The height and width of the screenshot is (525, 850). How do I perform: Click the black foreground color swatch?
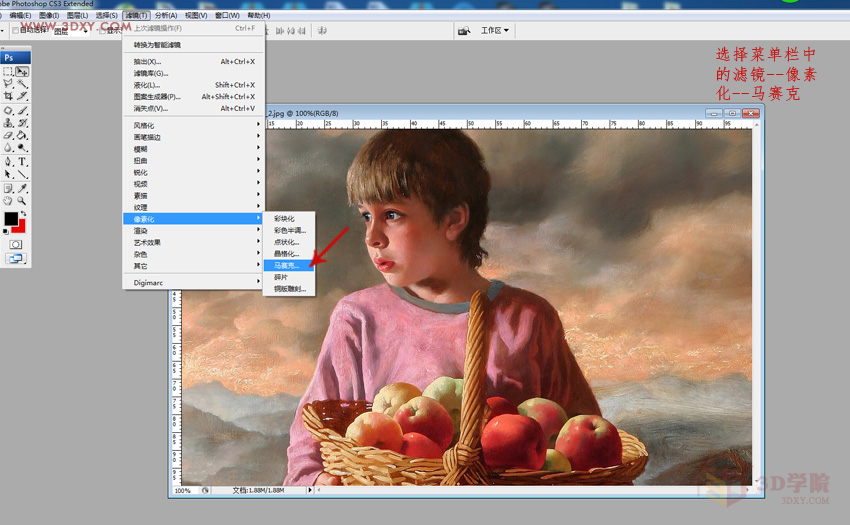[11, 219]
